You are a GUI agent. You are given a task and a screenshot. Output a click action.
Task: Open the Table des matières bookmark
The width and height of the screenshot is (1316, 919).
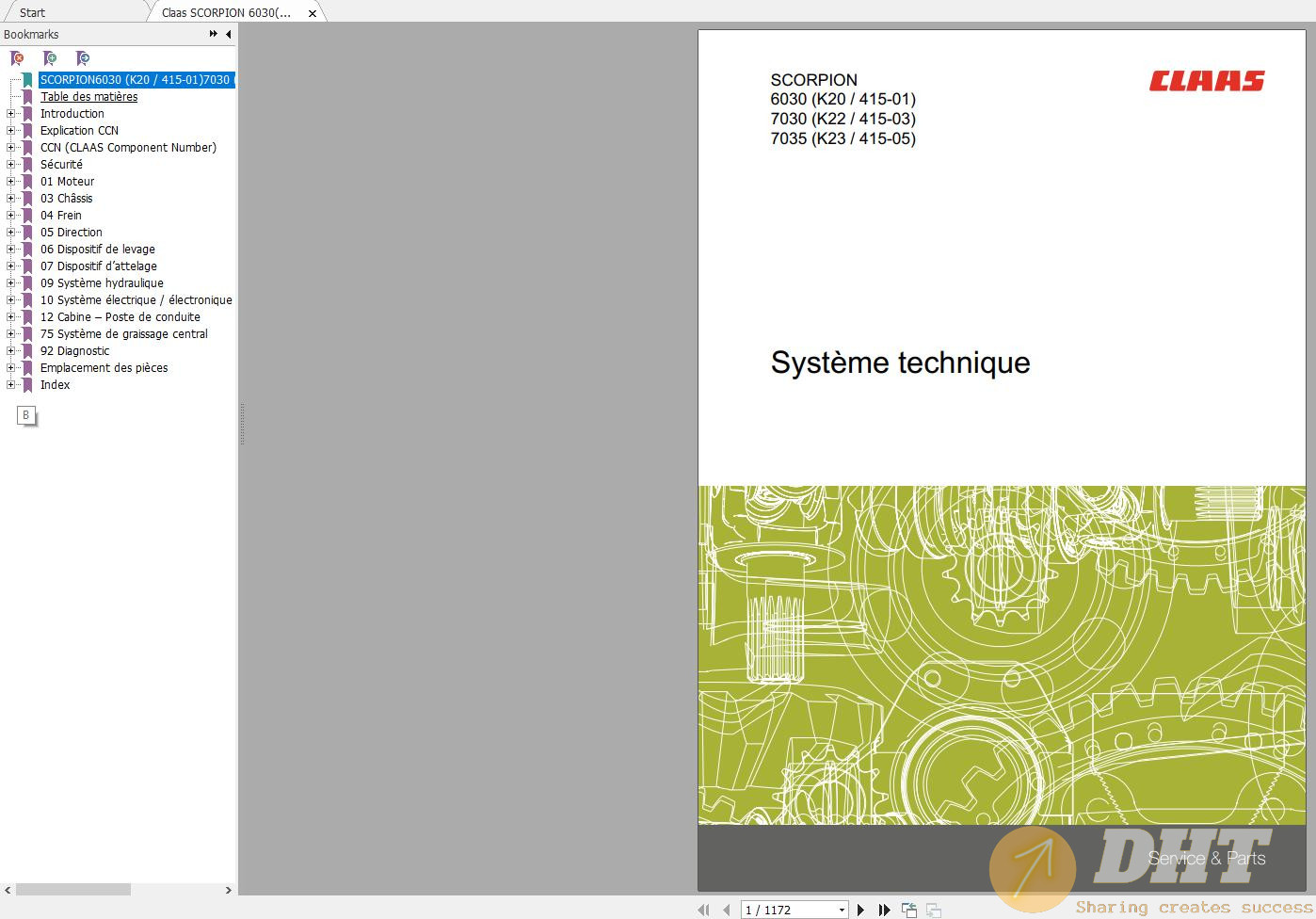coord(88,97)
